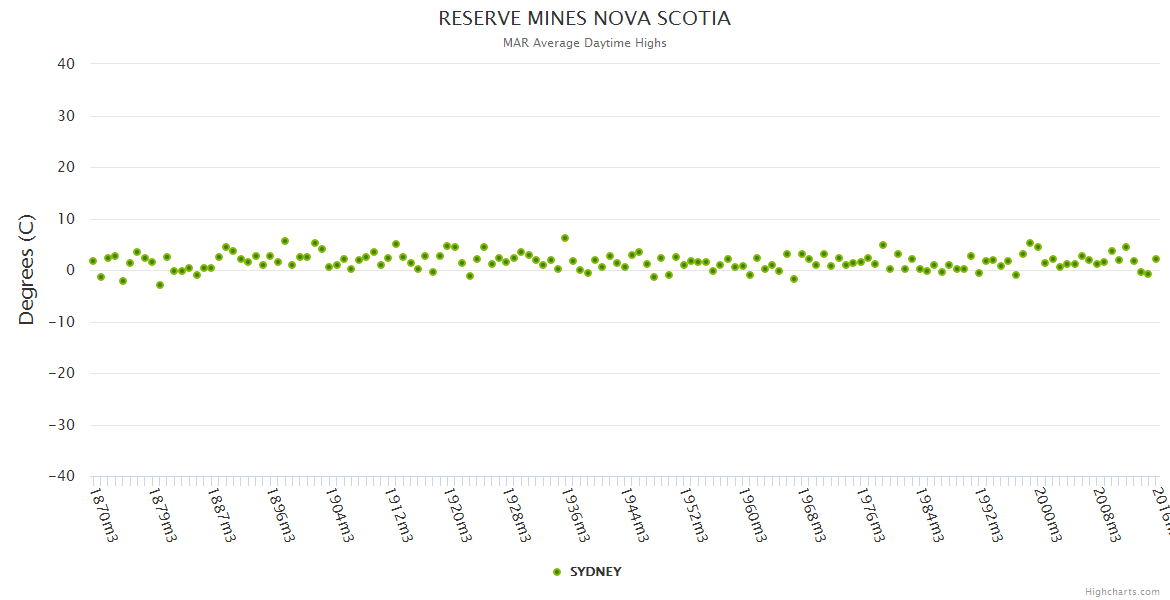Screen dimensions: 1170x600
Task: Click the first data point at 1870m3
Action: tap(93, 261)
